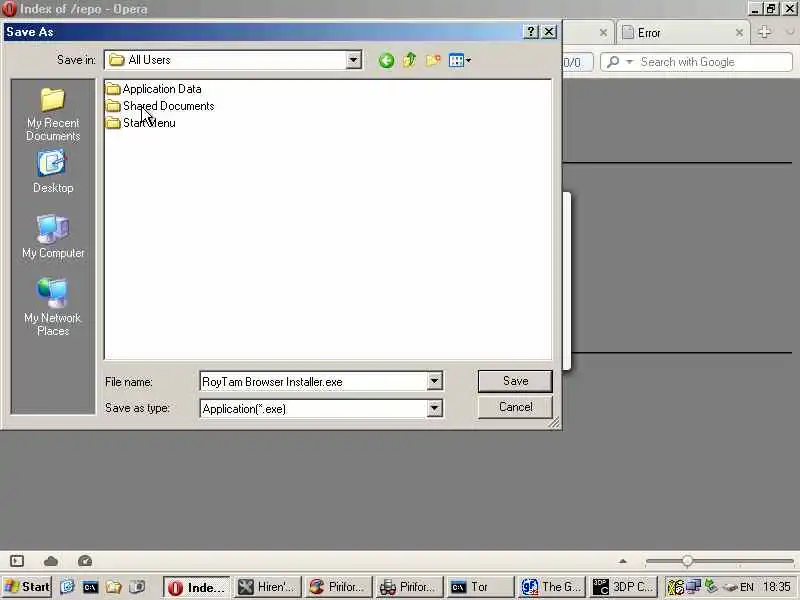Expand the Save in location dropdown
Viewport: 800px width, 600px height.
353,60
